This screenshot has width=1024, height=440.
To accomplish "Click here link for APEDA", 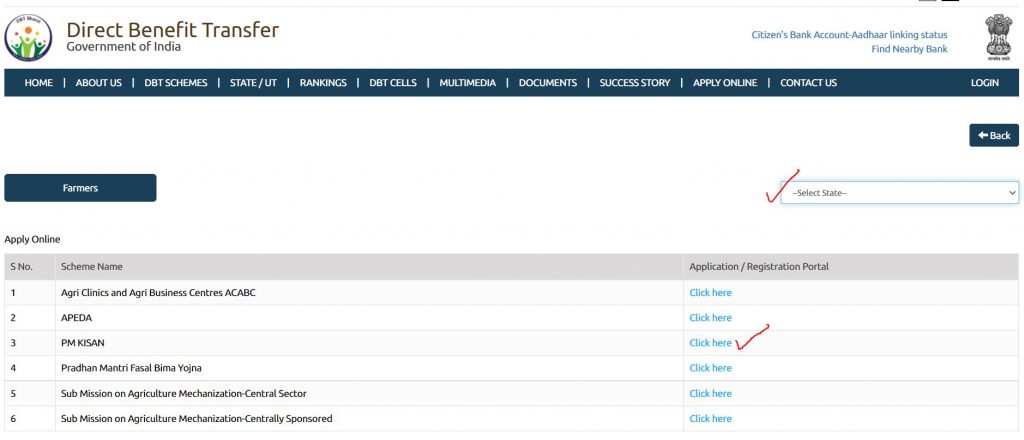I will point(711,318).
